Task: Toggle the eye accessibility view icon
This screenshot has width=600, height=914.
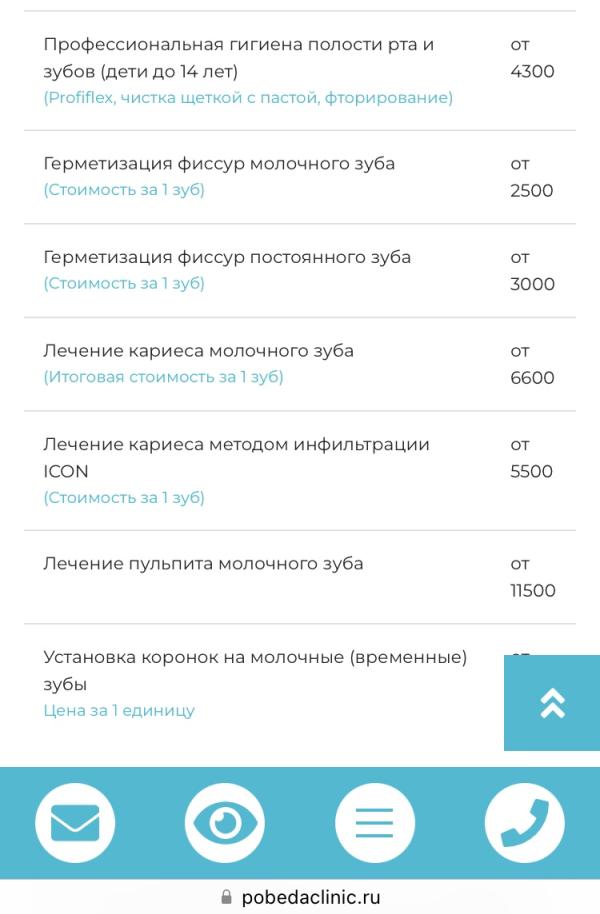Action: coord(225,823)
